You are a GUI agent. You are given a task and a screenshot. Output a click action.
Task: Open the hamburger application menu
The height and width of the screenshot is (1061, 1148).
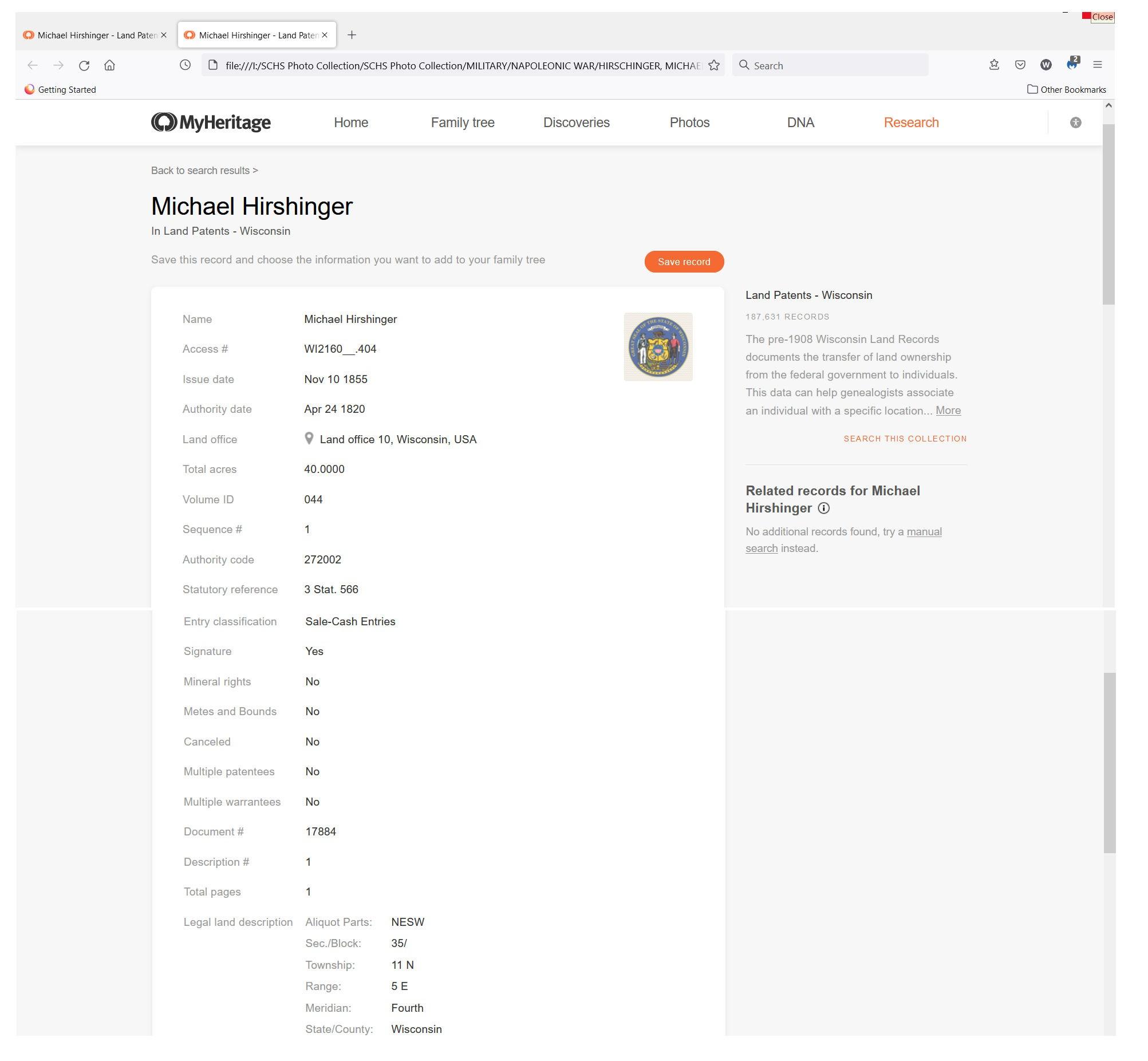(1097, 65)
